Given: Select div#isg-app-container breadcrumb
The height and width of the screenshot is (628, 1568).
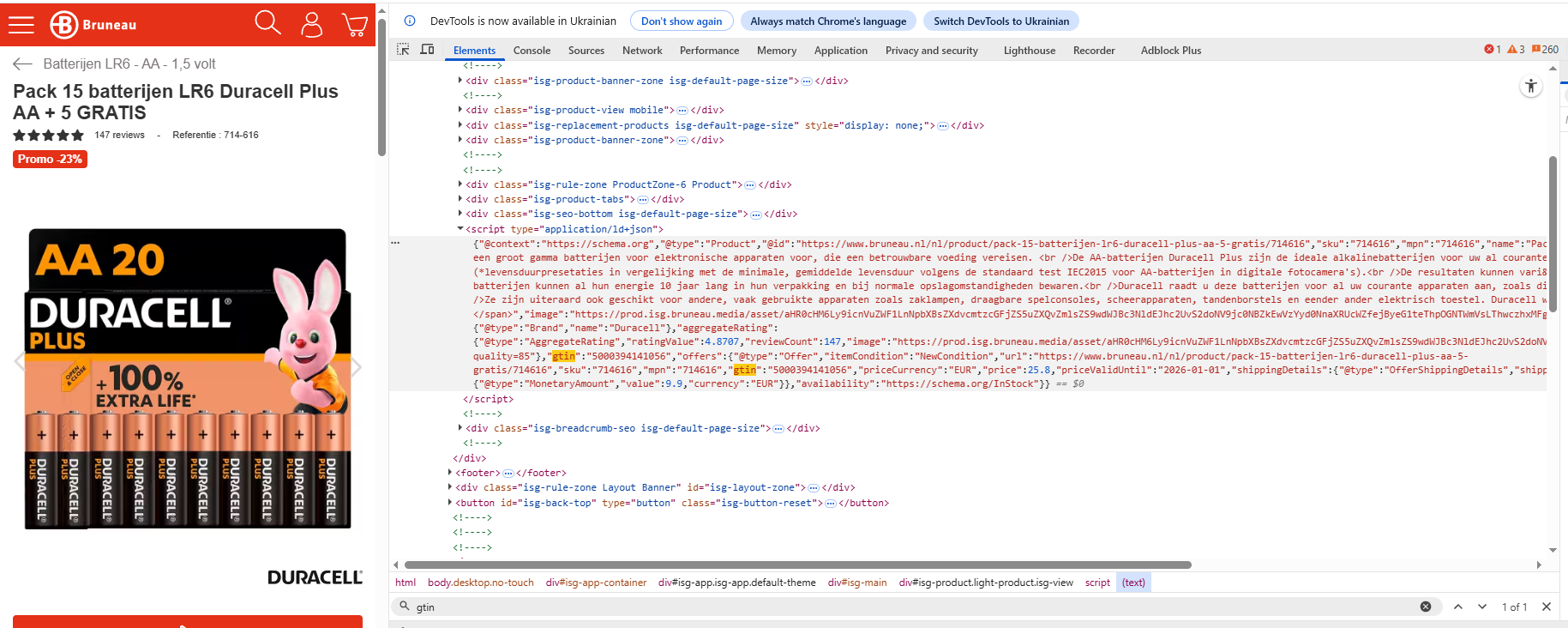Looking at the screenshot, I should pyautogui.click(x=597, y=583).
